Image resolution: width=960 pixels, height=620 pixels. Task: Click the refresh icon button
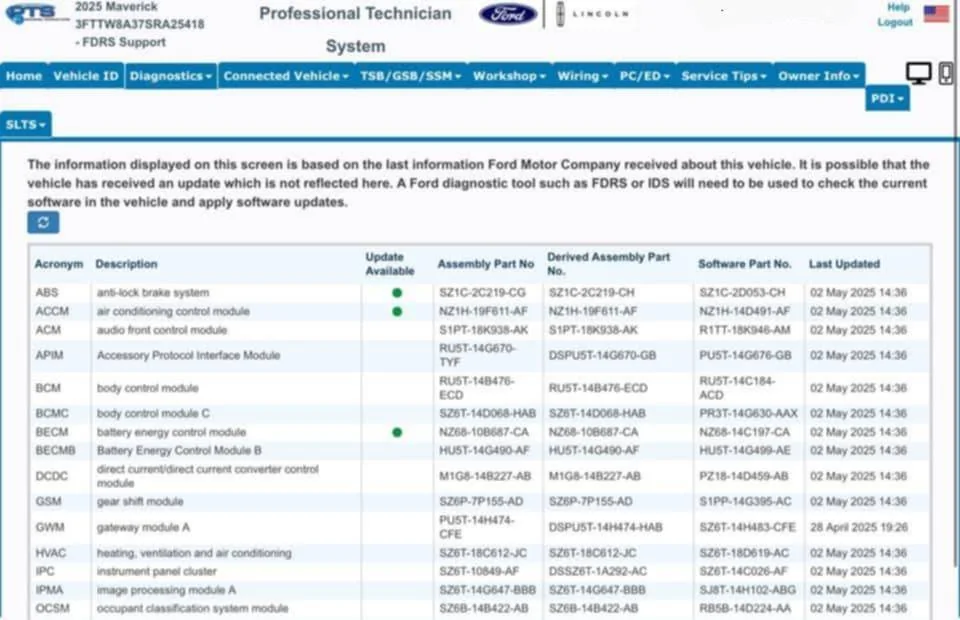pos(43,222)
